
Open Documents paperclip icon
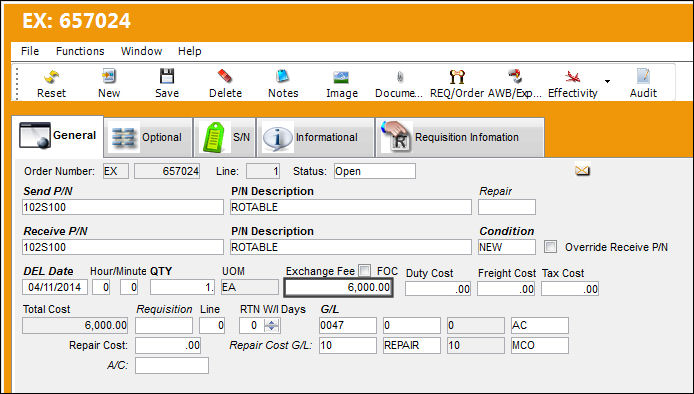pos(399,84)
